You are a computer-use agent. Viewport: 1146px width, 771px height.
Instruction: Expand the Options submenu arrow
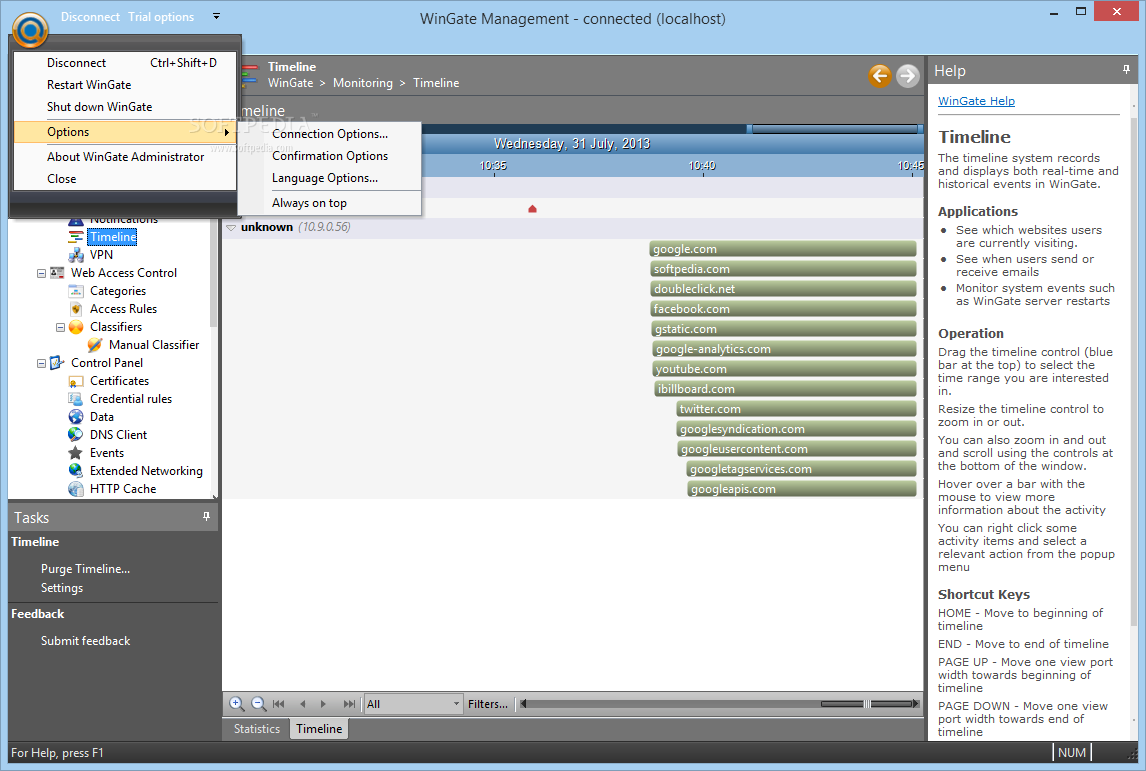[x=227, y=132]
